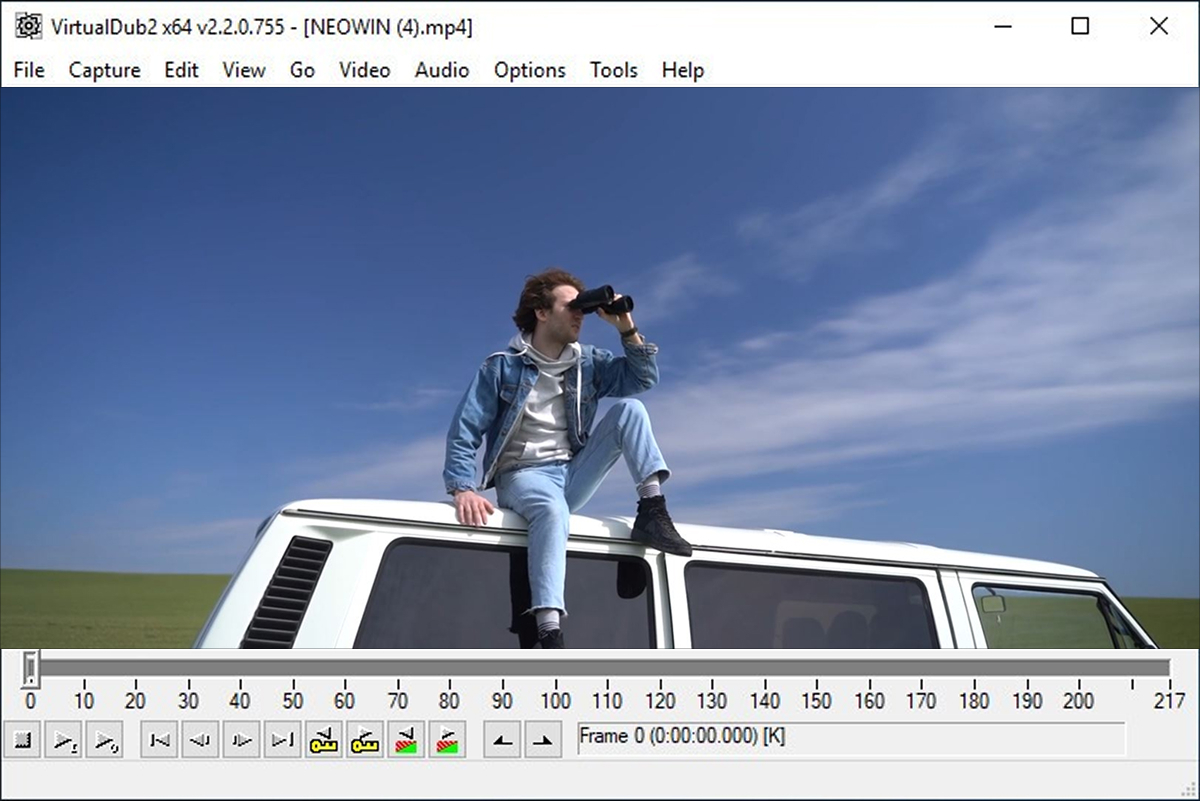Click the Frame 0 position readout field

[x=851, y=738]
